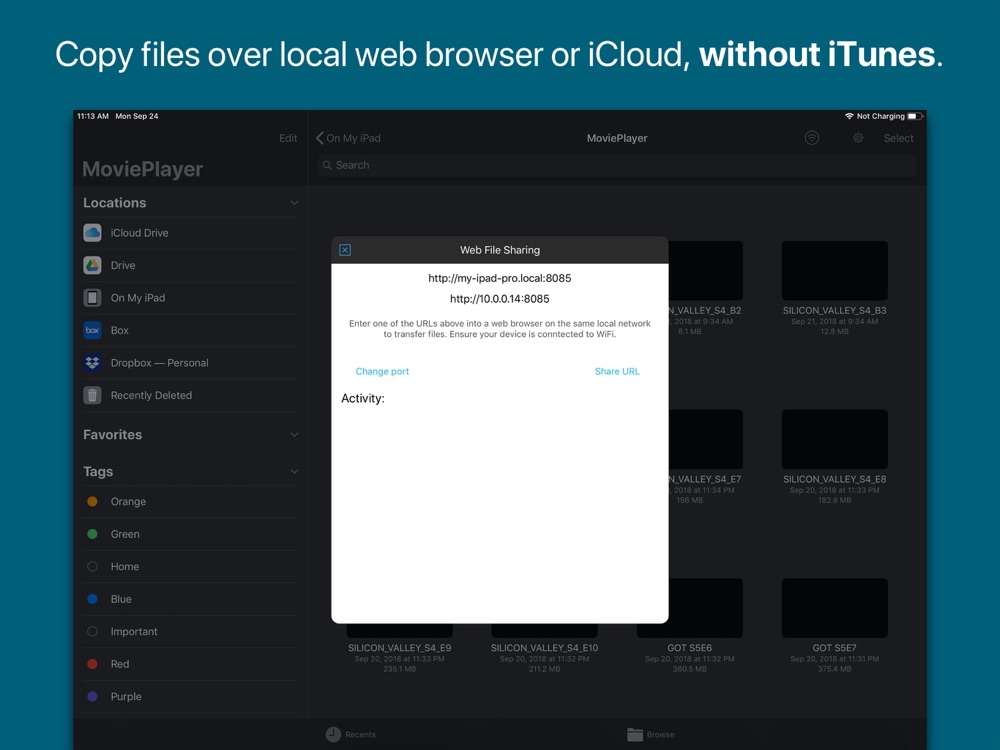Focus the Search field
Image resolution: width=1000 pixels, height=750 pixels.
617,165
